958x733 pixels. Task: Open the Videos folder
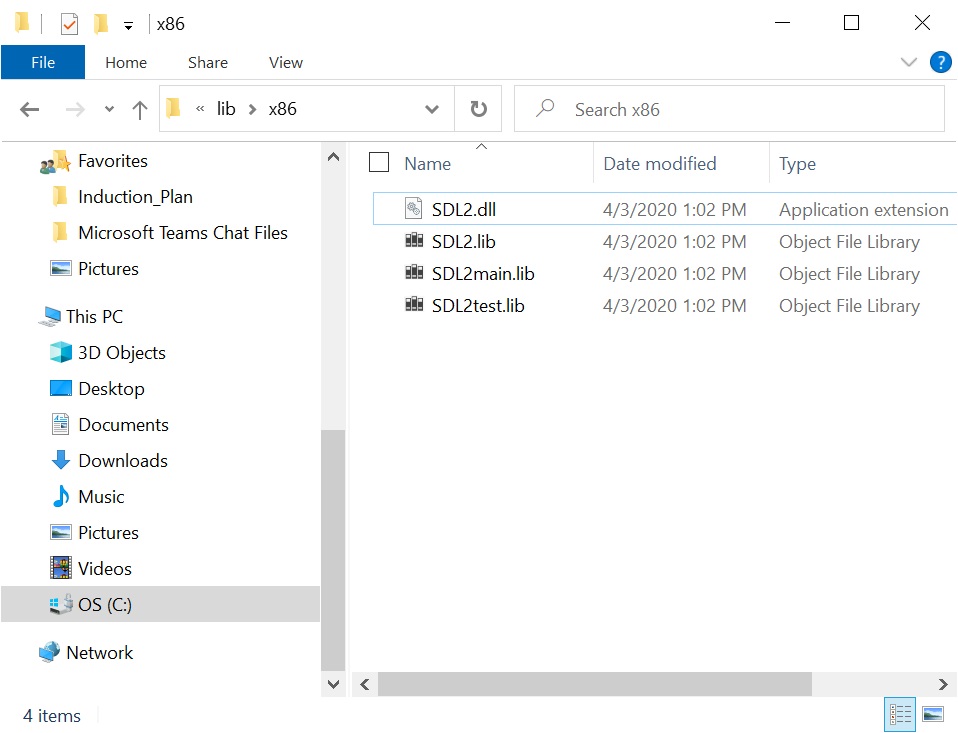(104, 569)
